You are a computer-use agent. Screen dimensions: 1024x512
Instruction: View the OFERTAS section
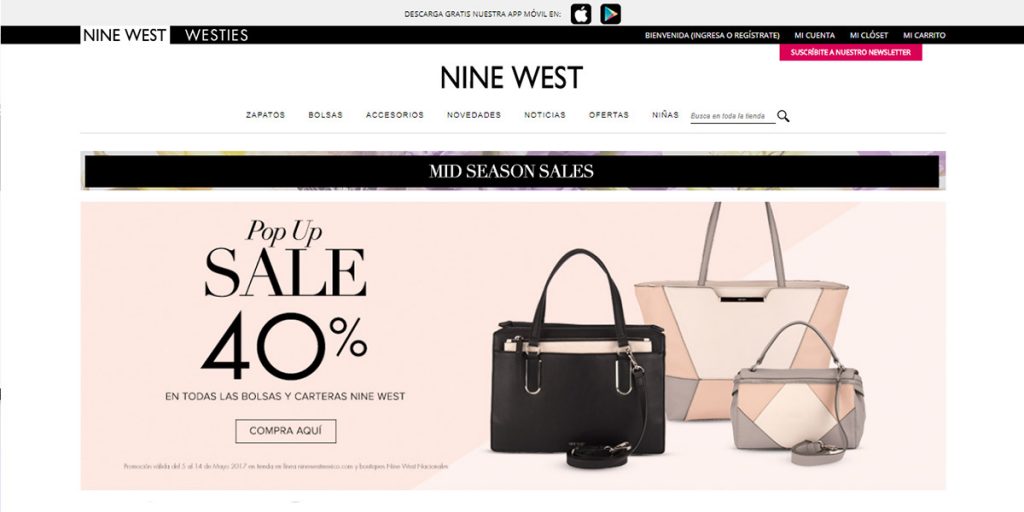(609, 115)
